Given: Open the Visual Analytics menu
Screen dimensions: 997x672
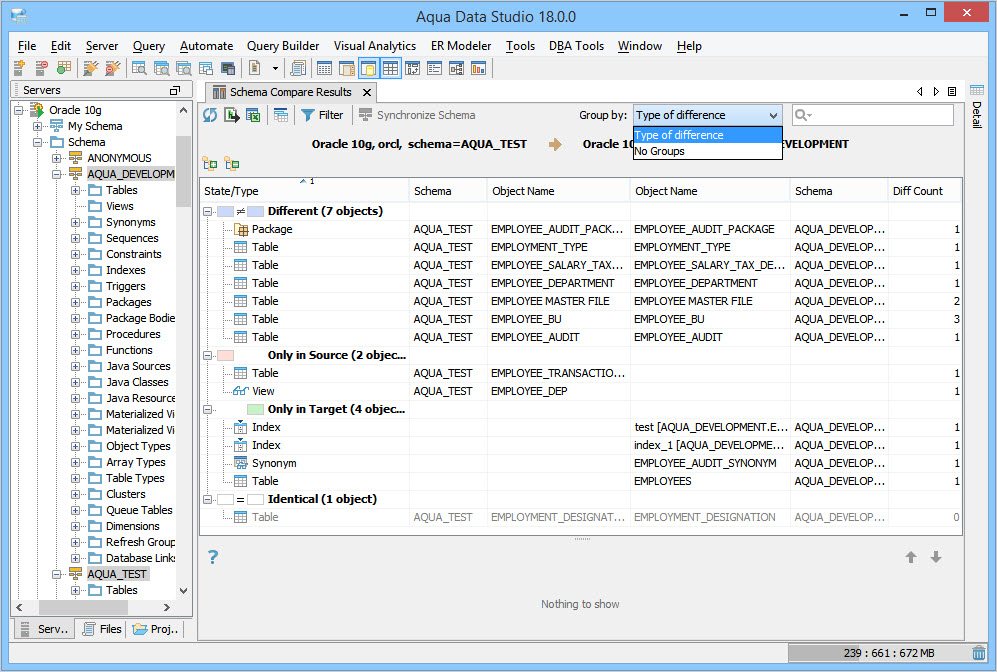Looking at the screenshot, I should click(x=375, y=46).
